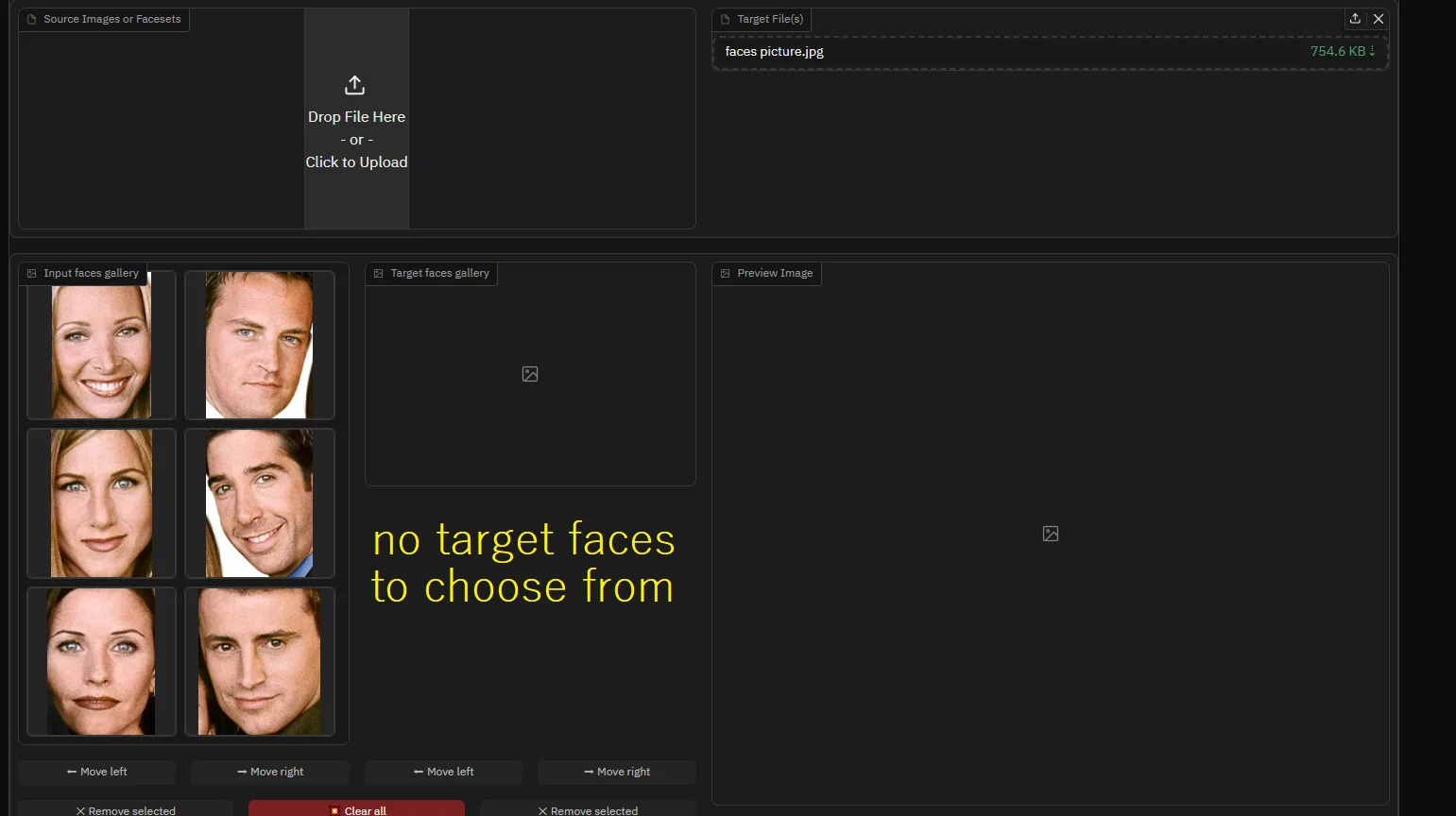Click the upload arrow icon in source dropzone
This screenshot has width=1456, height=816.
354,85
